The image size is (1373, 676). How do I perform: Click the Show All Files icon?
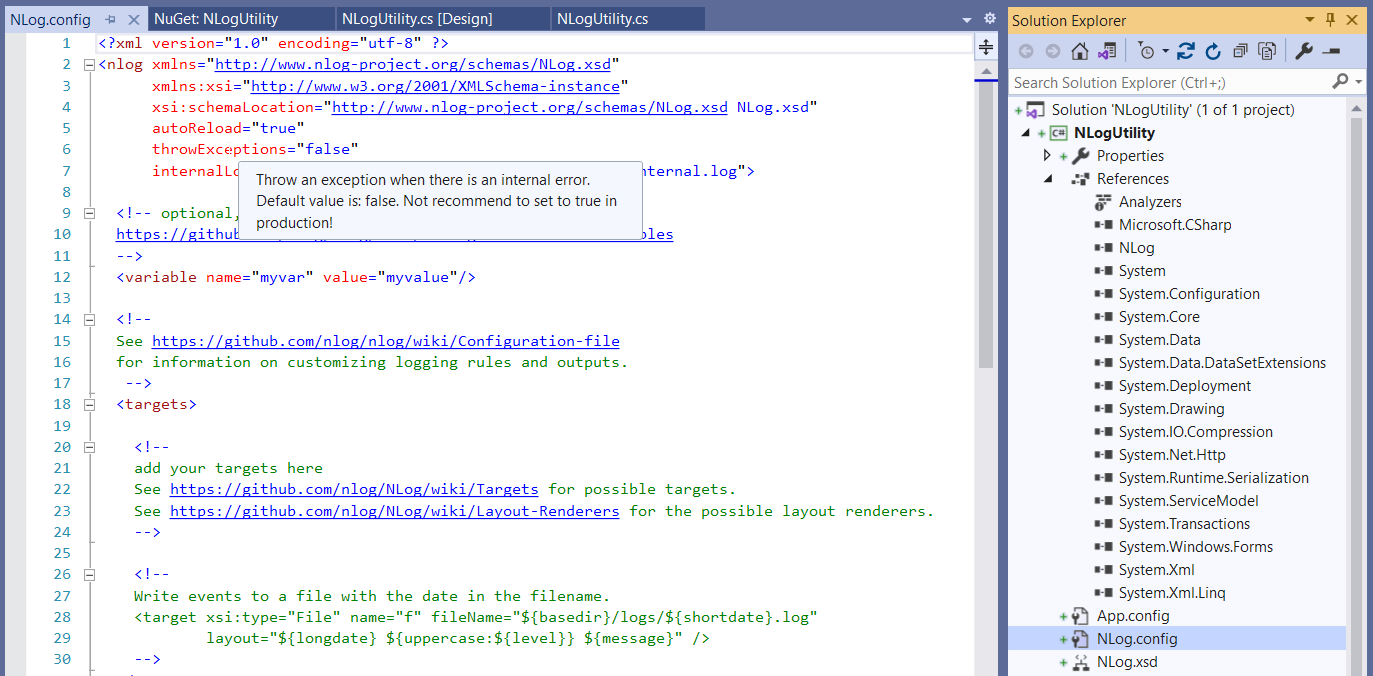[1267, 51]
